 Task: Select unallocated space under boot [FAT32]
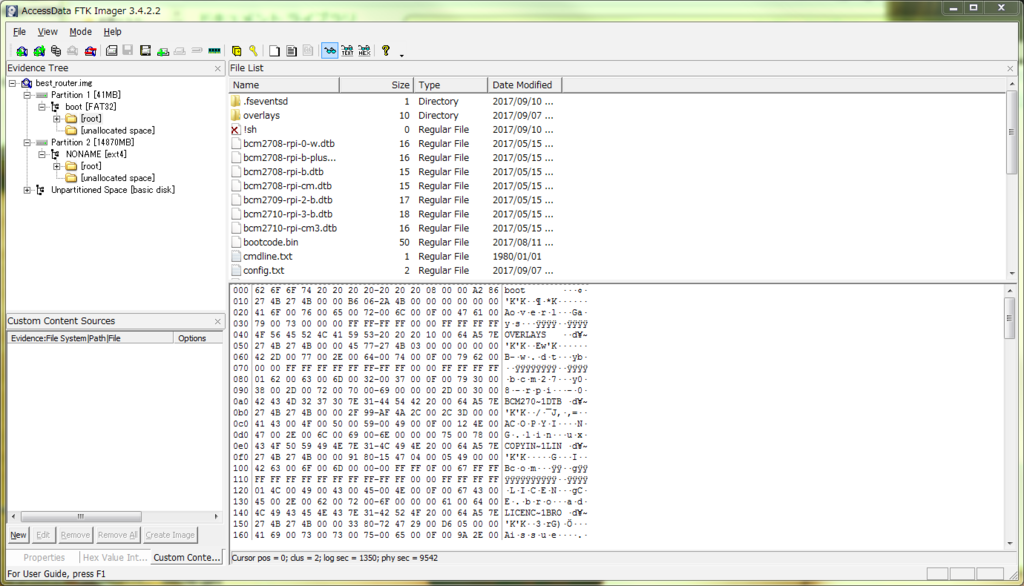tap(118, 131)
